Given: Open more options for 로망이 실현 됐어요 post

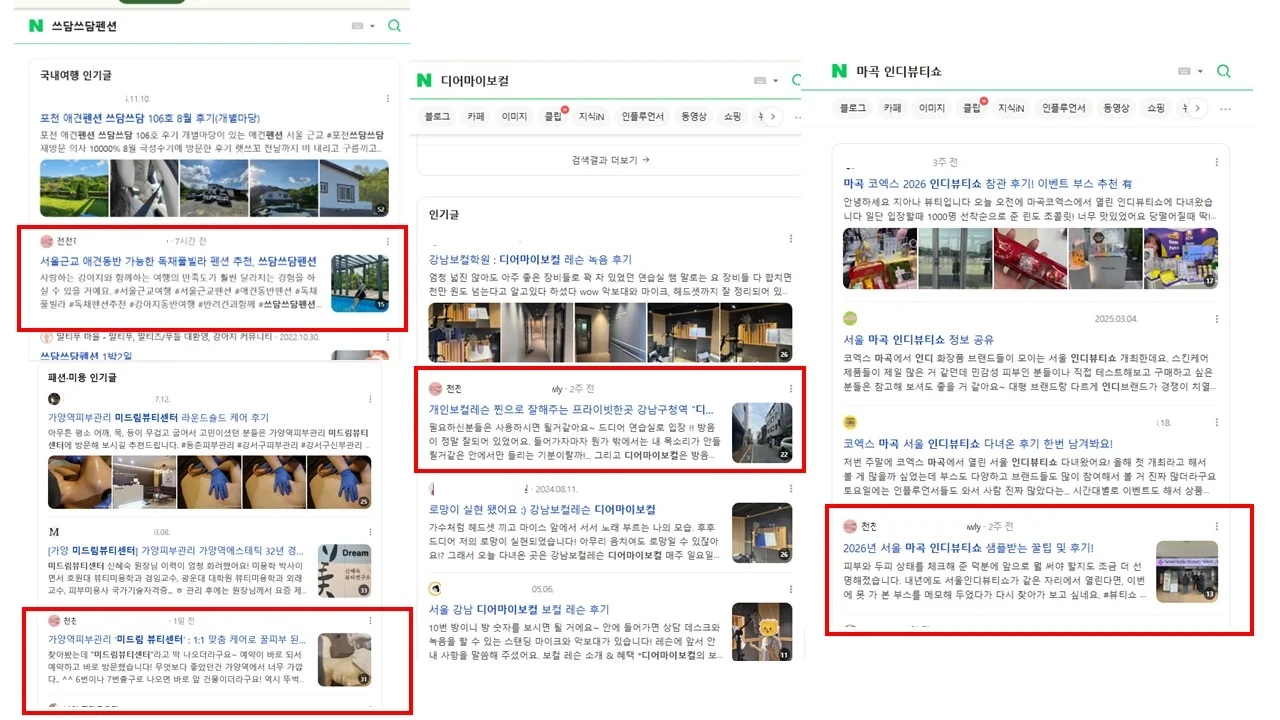Looking at the screenshot, I should click(x=791, y=489).
